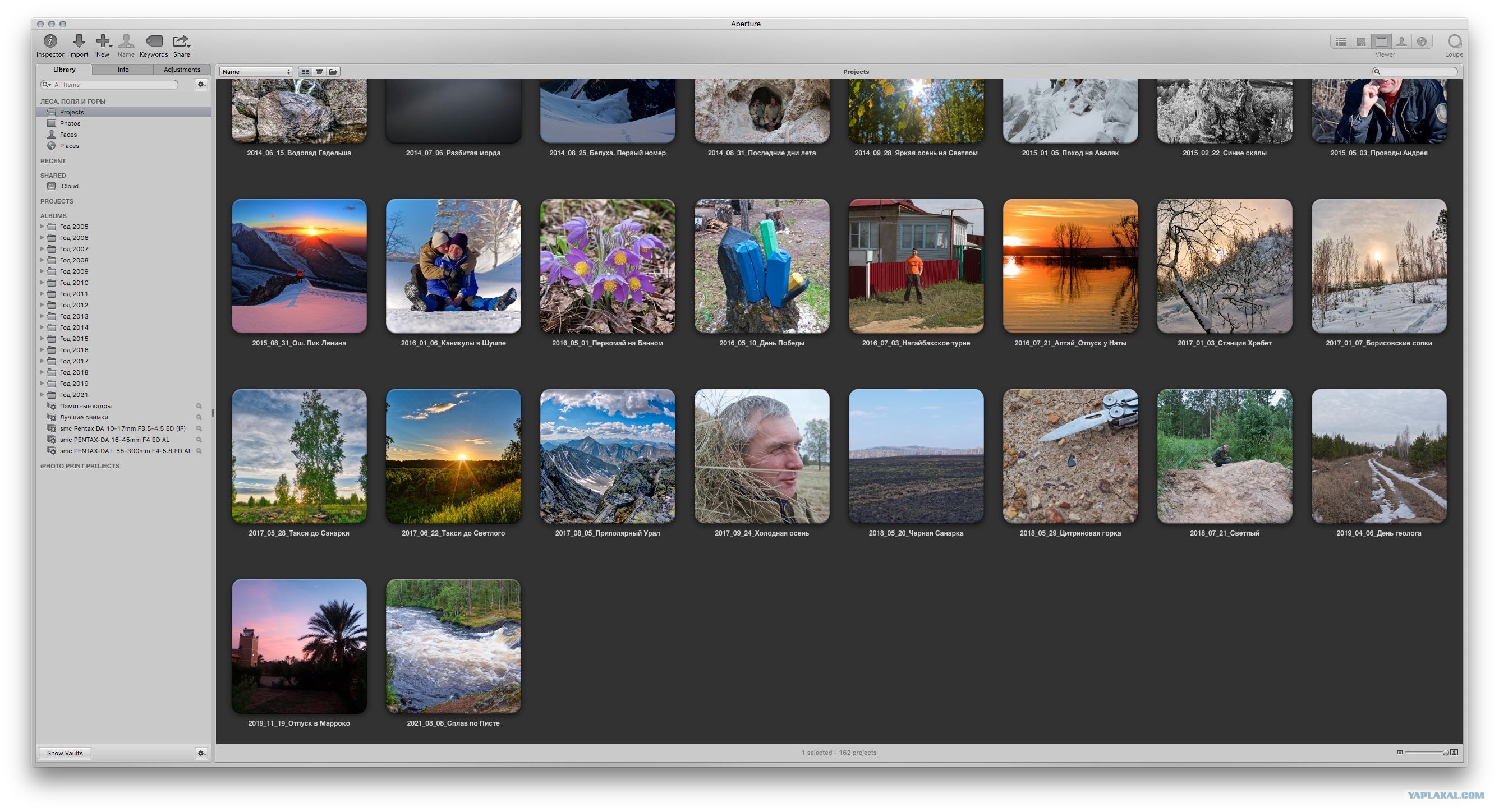Group projects by folder
Viewport: 1499px width, 812px height.
pyautogui.click(x=333, y=72)
